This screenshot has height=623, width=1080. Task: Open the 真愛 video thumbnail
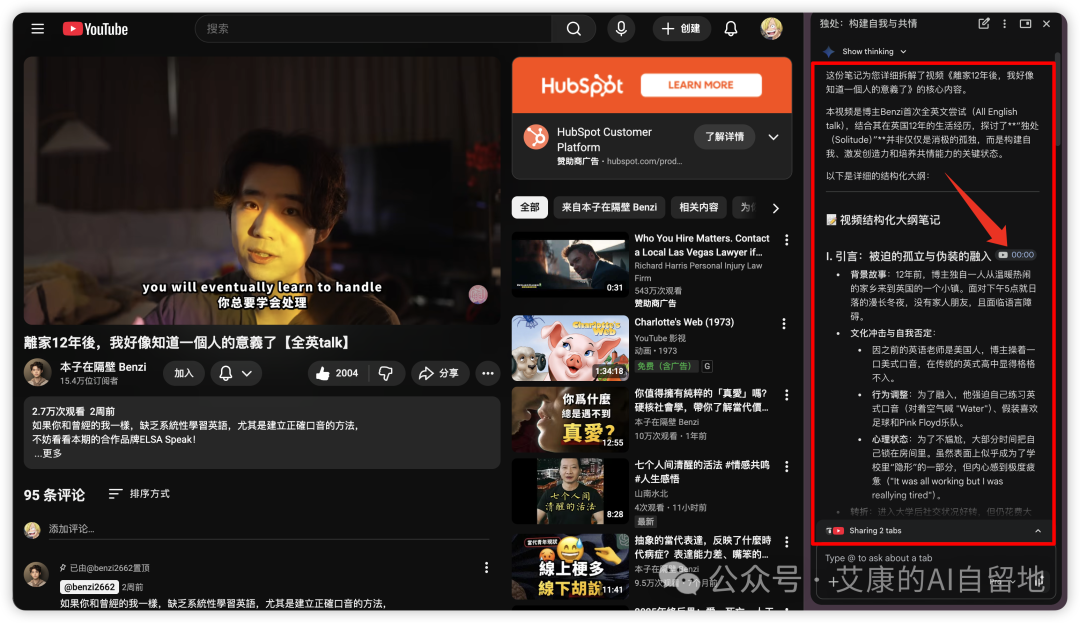[x=570, y=420]
